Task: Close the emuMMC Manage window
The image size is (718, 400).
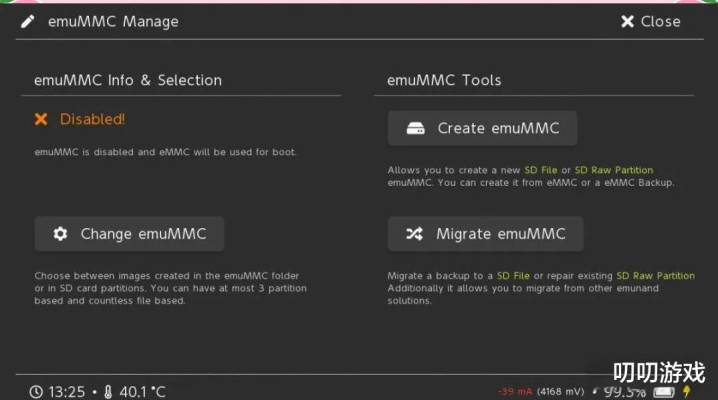Action: tap(651, 22)
